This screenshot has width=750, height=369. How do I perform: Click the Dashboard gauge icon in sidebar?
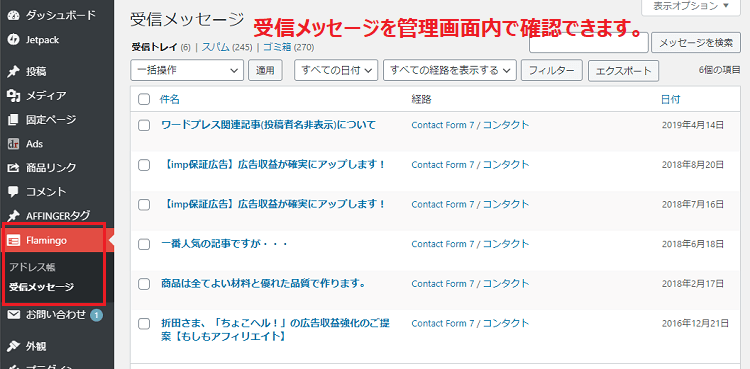(x=13, y=15)
